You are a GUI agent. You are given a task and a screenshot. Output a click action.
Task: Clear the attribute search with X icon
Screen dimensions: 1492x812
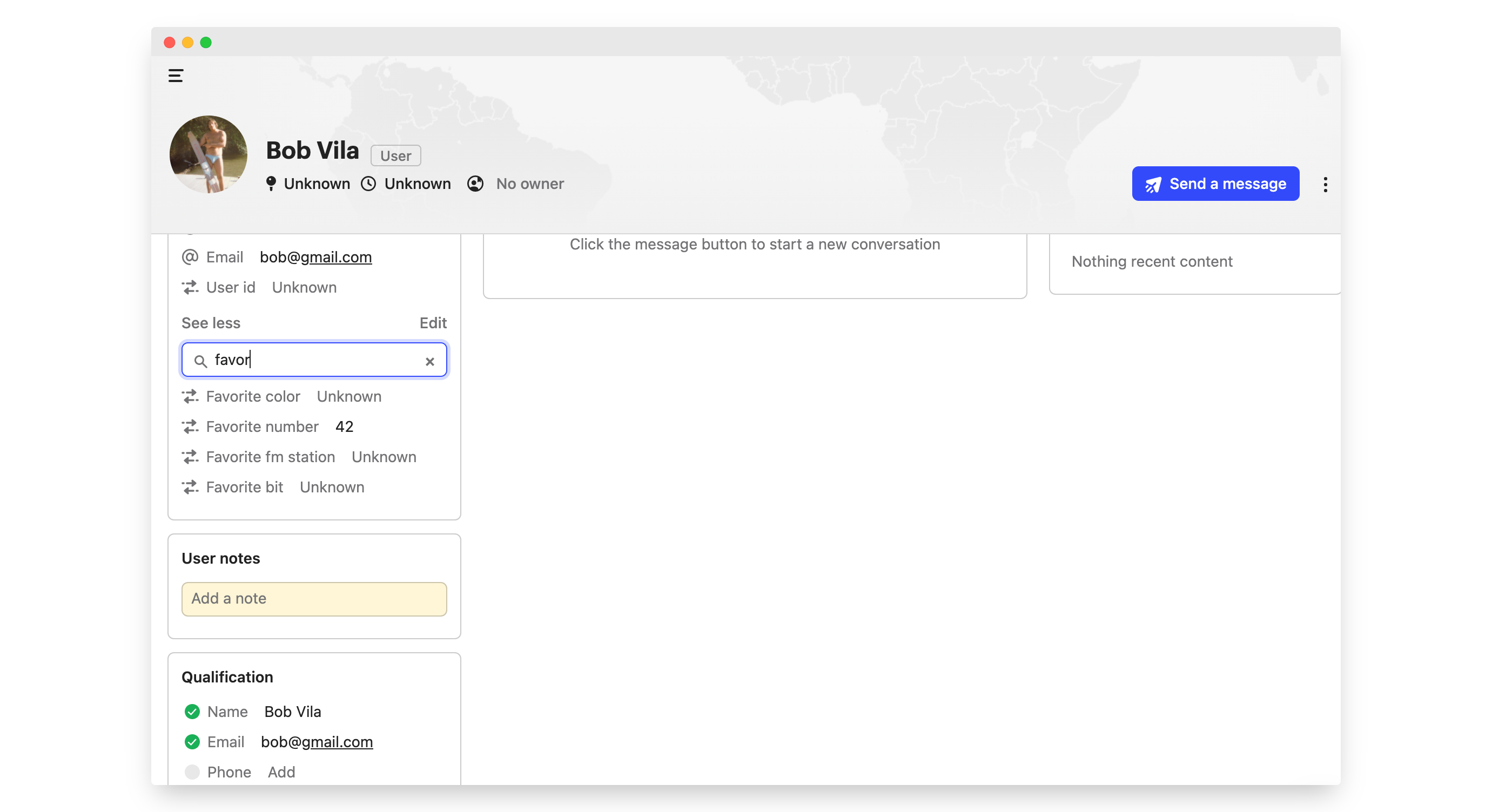[429, 361]
